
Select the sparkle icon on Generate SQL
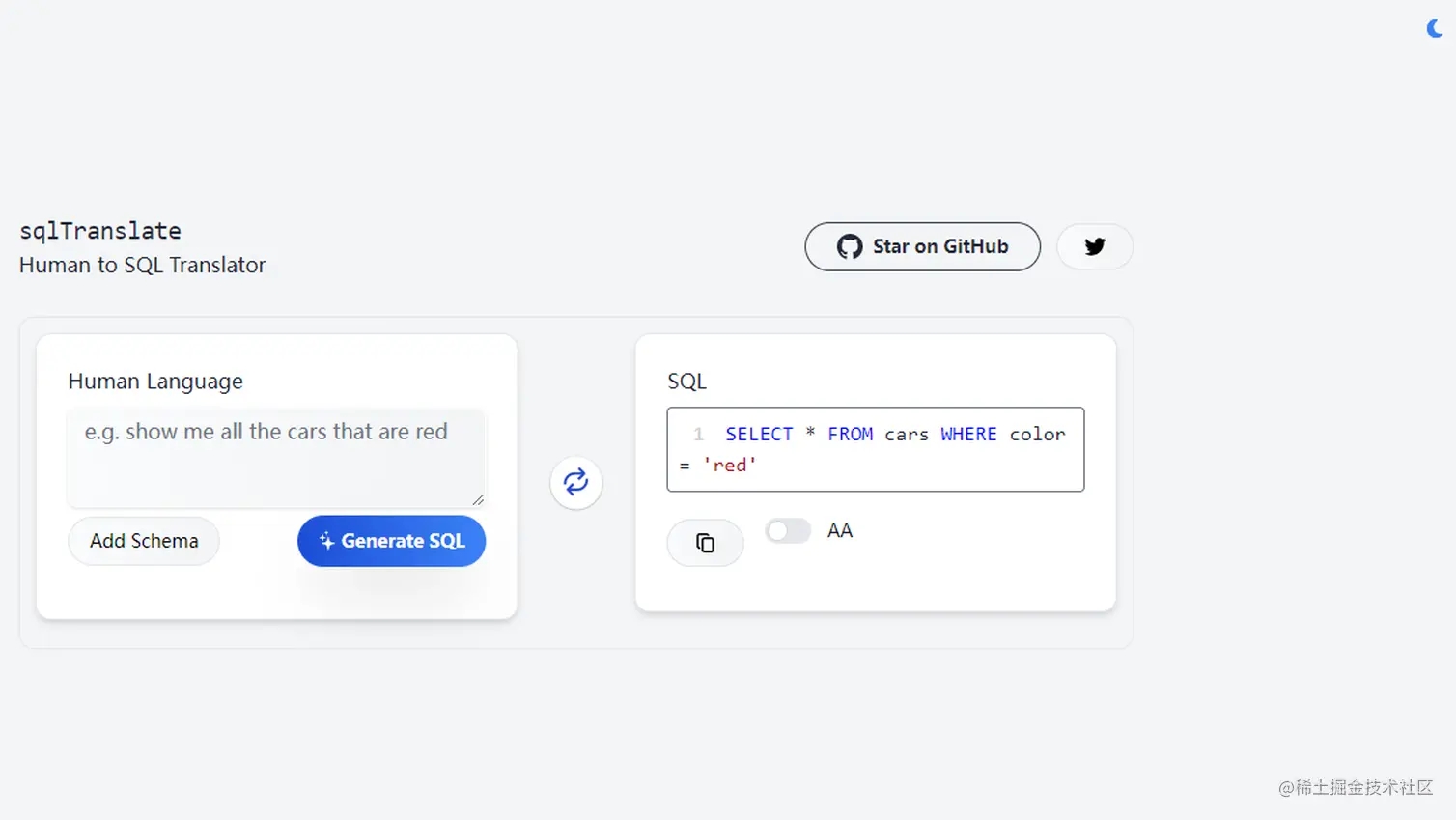click(327, 541)
